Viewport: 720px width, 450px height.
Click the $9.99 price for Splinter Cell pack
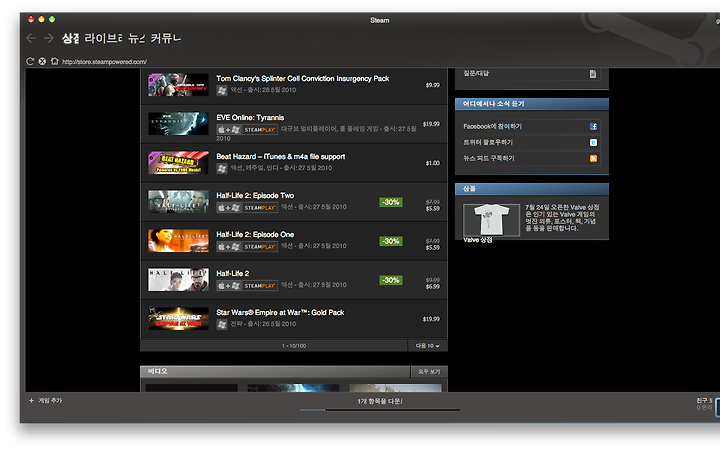click(x=433, y=85)
